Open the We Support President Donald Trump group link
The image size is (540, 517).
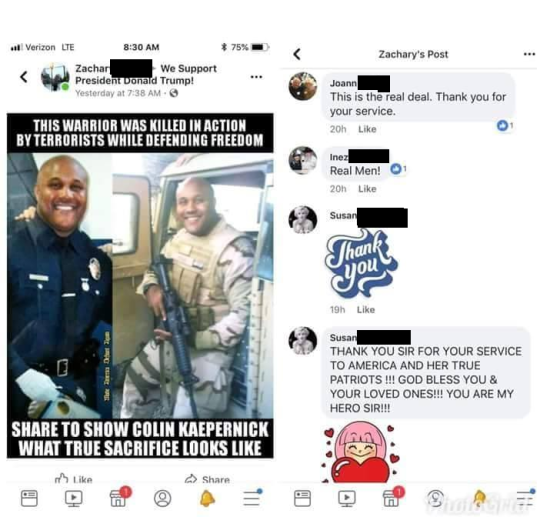point(146,74)
